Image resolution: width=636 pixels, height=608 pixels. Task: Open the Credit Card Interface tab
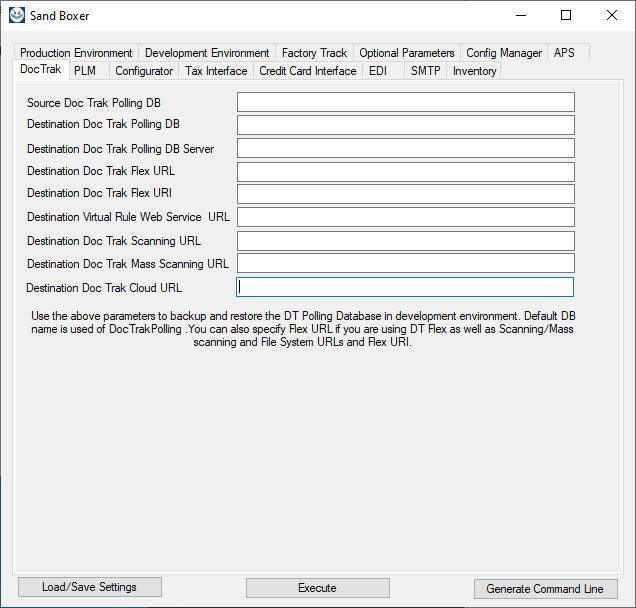tap(307, 71)
